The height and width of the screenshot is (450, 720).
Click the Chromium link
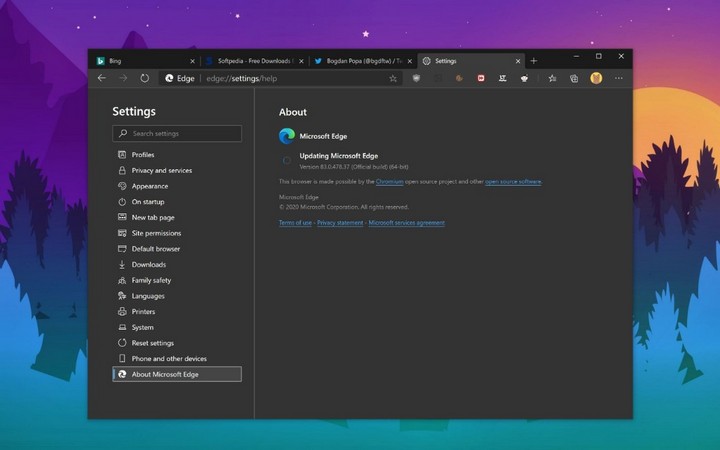click(390, 182)
